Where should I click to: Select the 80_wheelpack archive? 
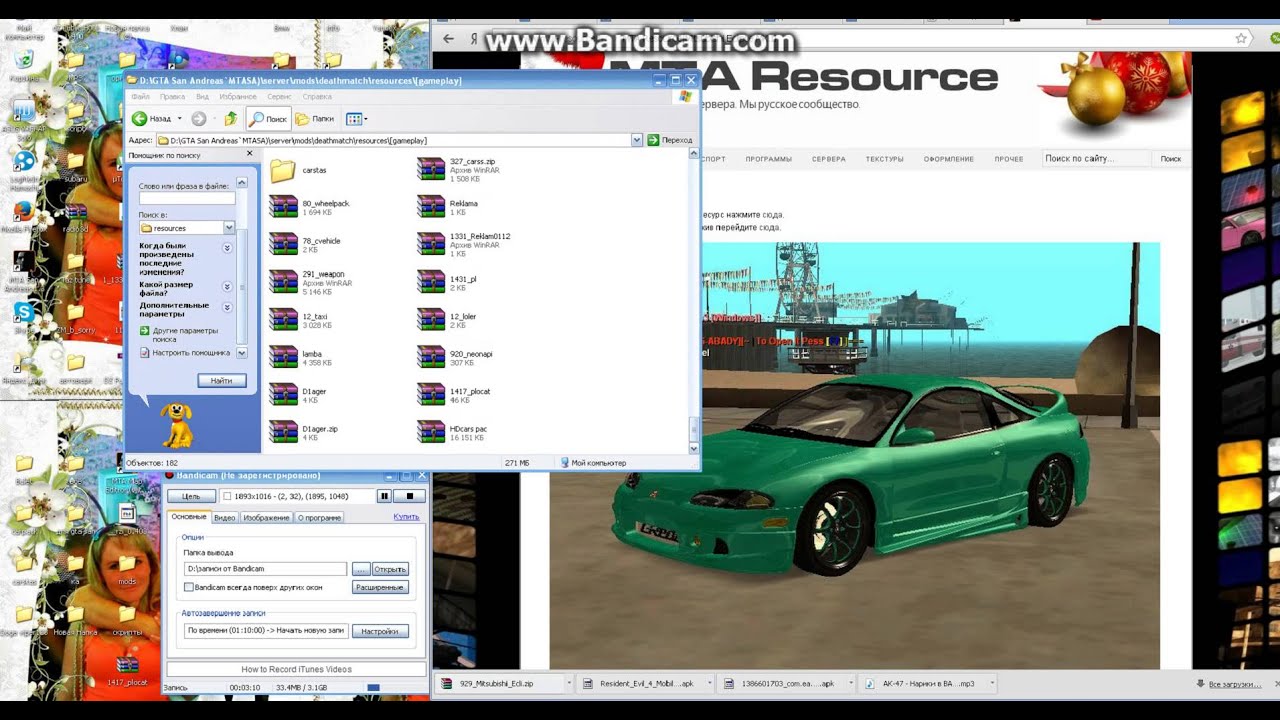tap(310, 207)
